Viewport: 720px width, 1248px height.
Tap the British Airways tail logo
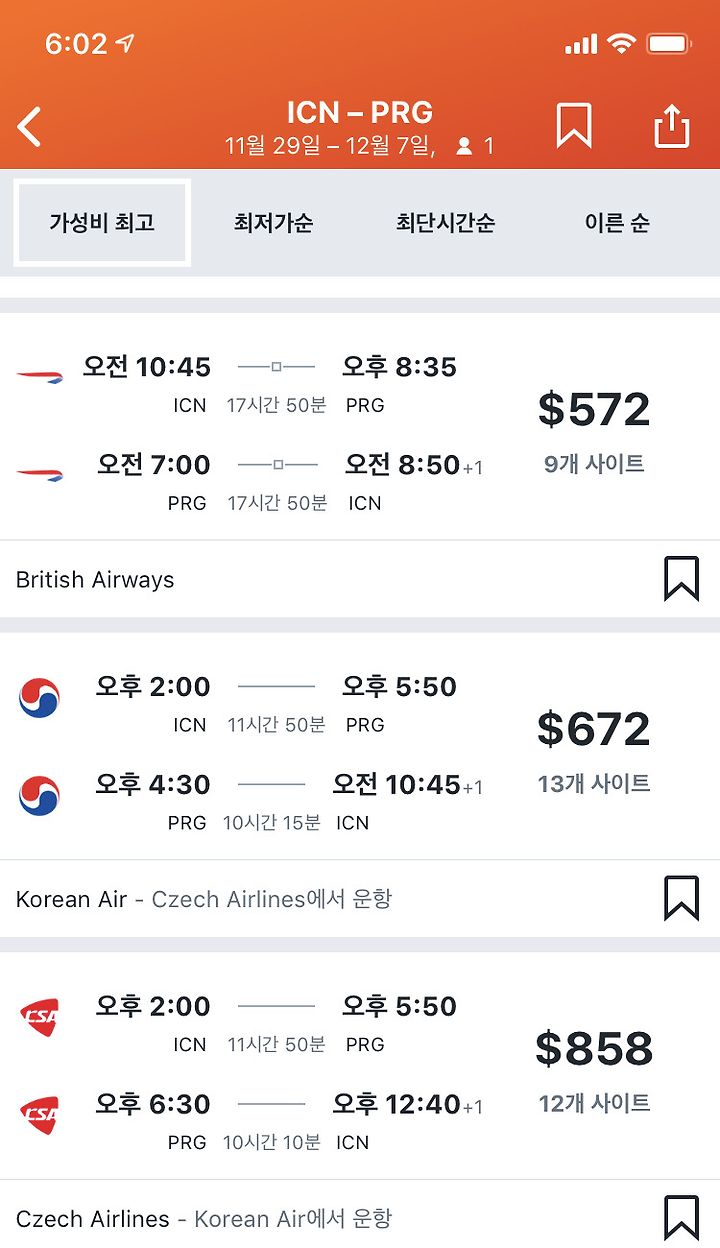click(40, 376)
